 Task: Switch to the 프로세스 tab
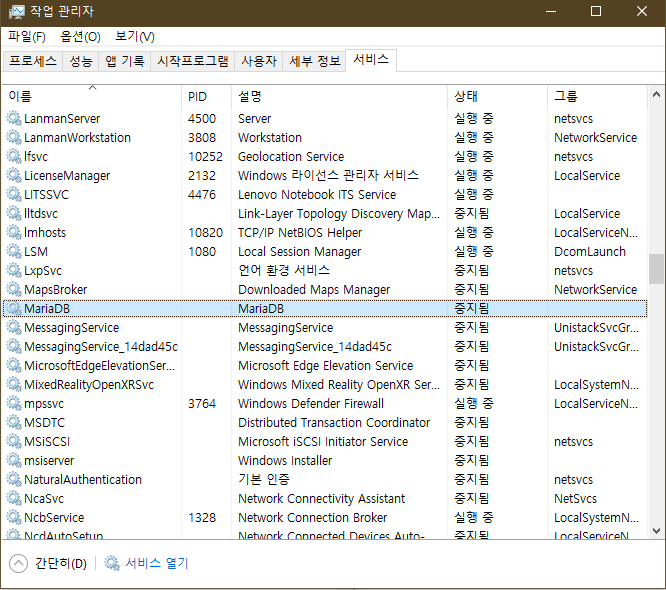coord(33,61)
